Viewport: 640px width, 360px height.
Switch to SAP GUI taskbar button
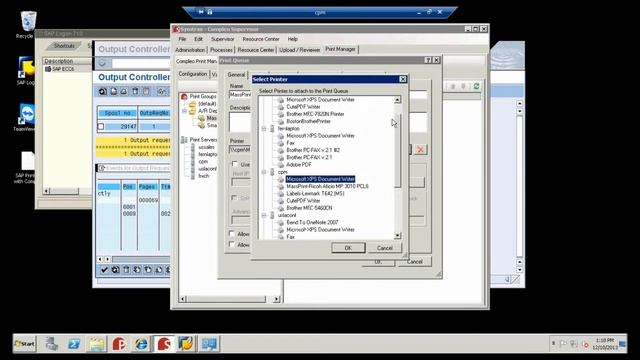tap(186, 344)
